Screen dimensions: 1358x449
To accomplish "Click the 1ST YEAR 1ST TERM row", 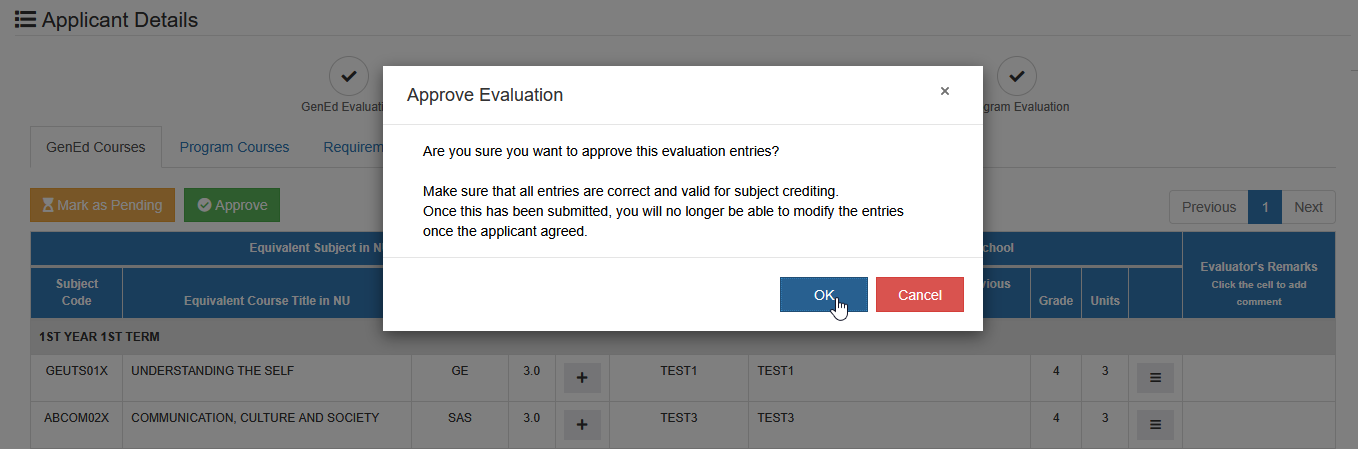I will 682,337.
